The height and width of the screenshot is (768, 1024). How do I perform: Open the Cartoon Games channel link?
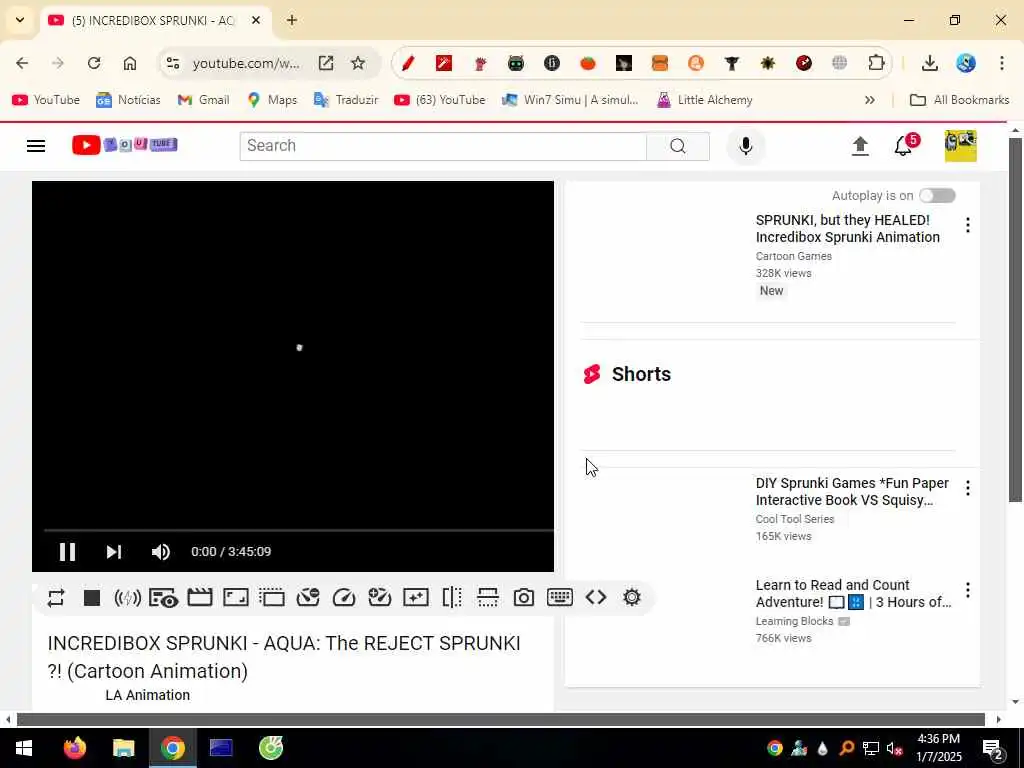(x=793, y=256)
